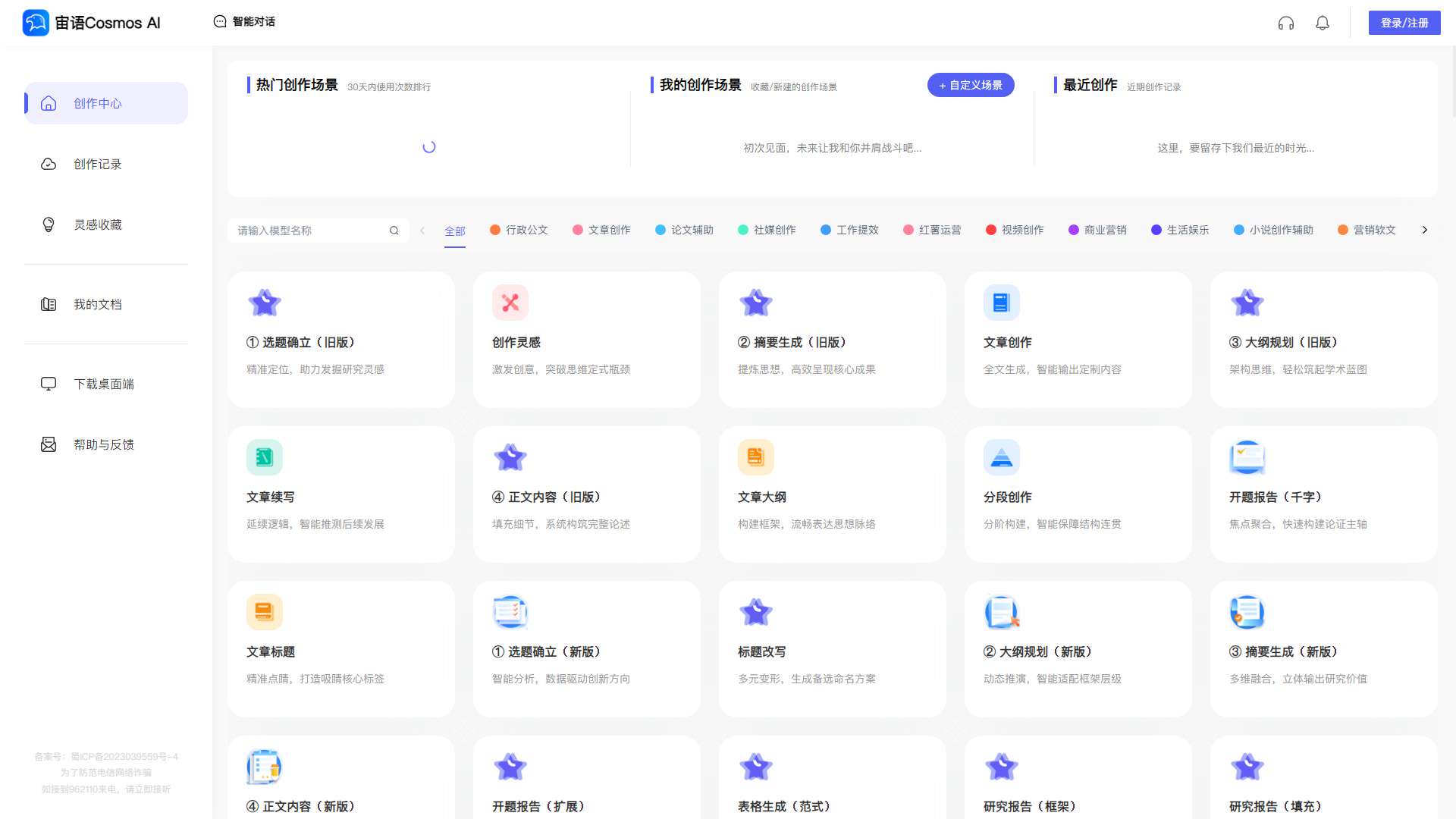Open the 开题报告（扩展）card title
Viewport: 1456px width, 819px height.
coord(538,806)
